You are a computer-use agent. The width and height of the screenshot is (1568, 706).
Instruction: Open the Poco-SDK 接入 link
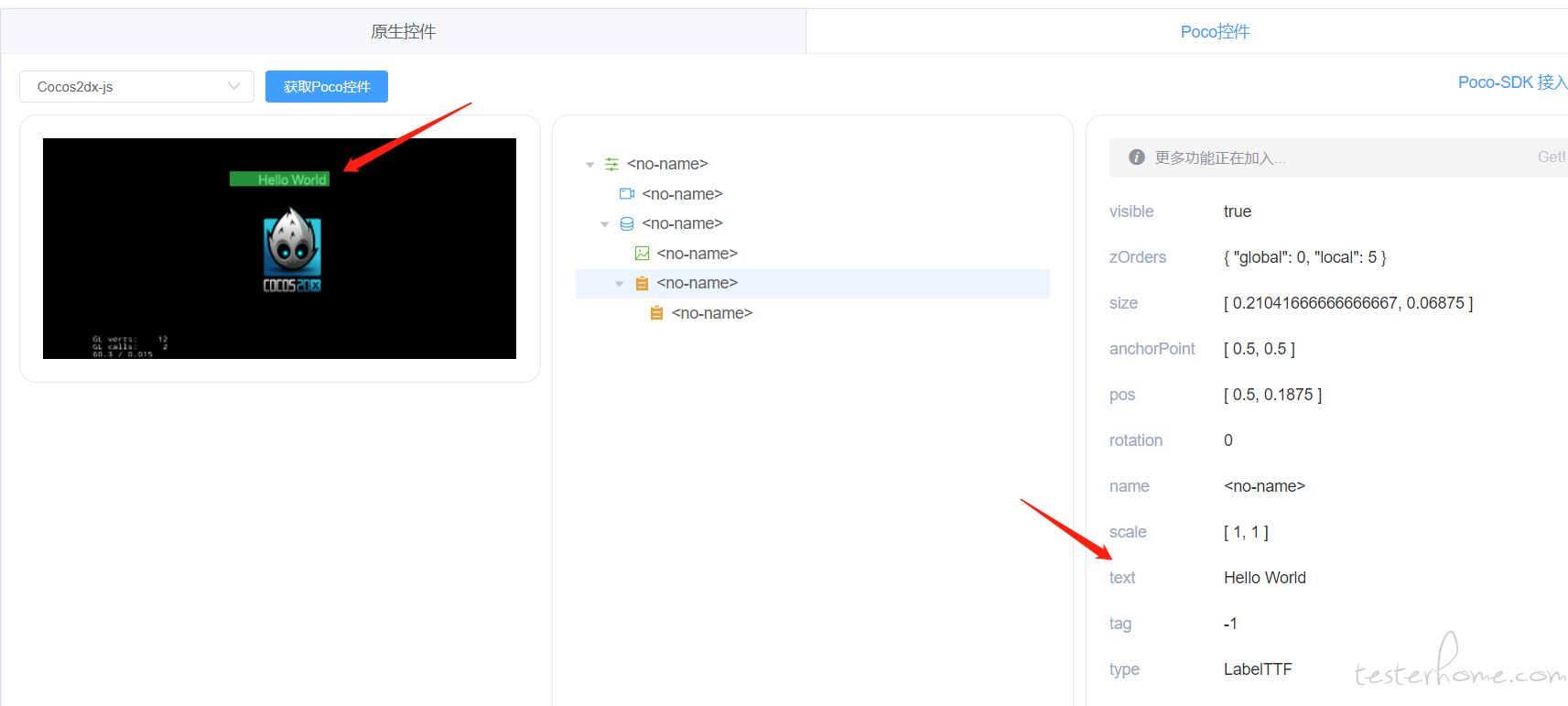(x=1512, y=82)
